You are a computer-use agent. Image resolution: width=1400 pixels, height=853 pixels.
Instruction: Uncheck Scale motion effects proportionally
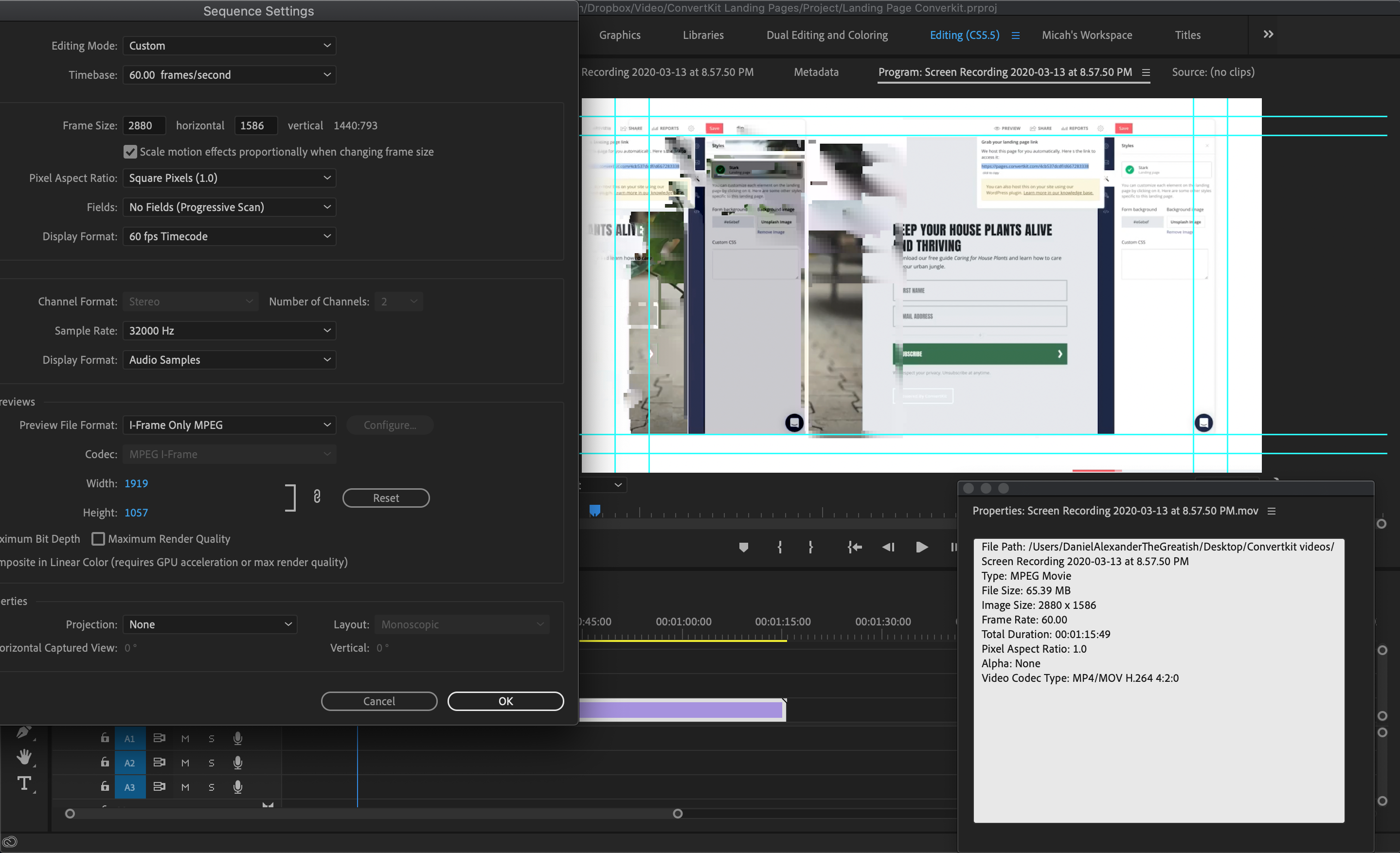tap(130, 151)
